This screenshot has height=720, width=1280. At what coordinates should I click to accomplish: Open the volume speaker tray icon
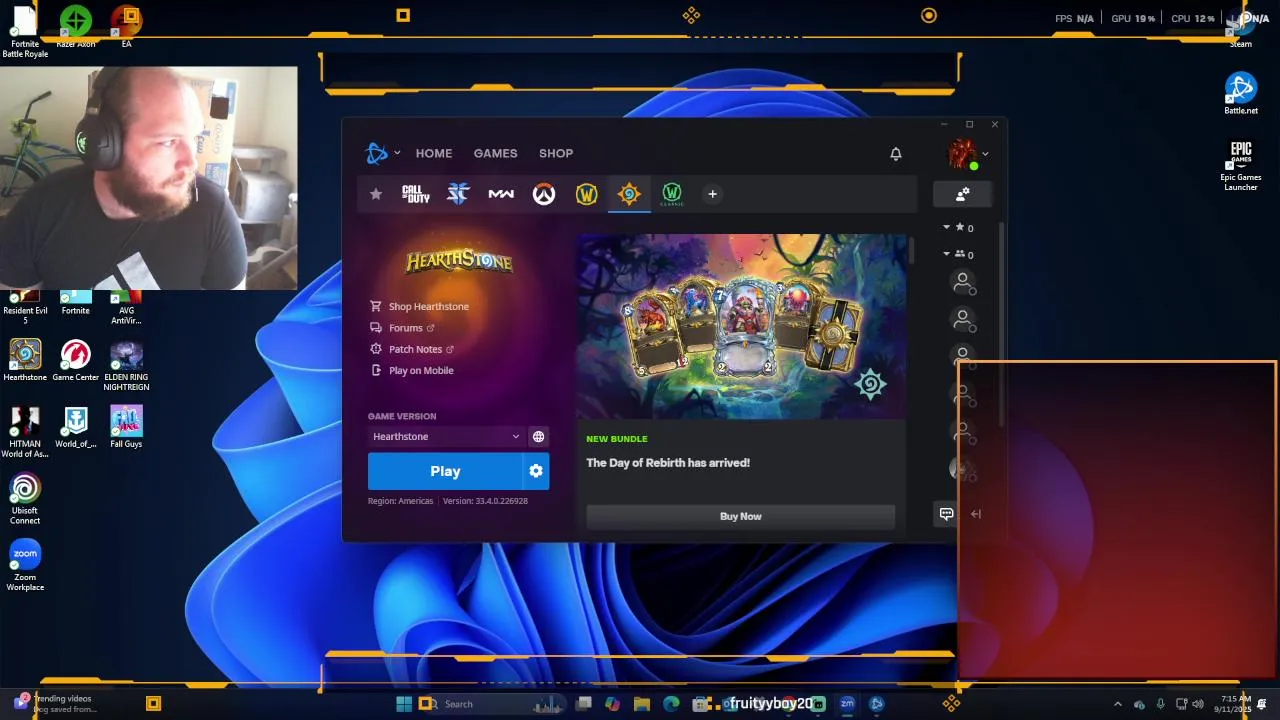[1197, 704]
